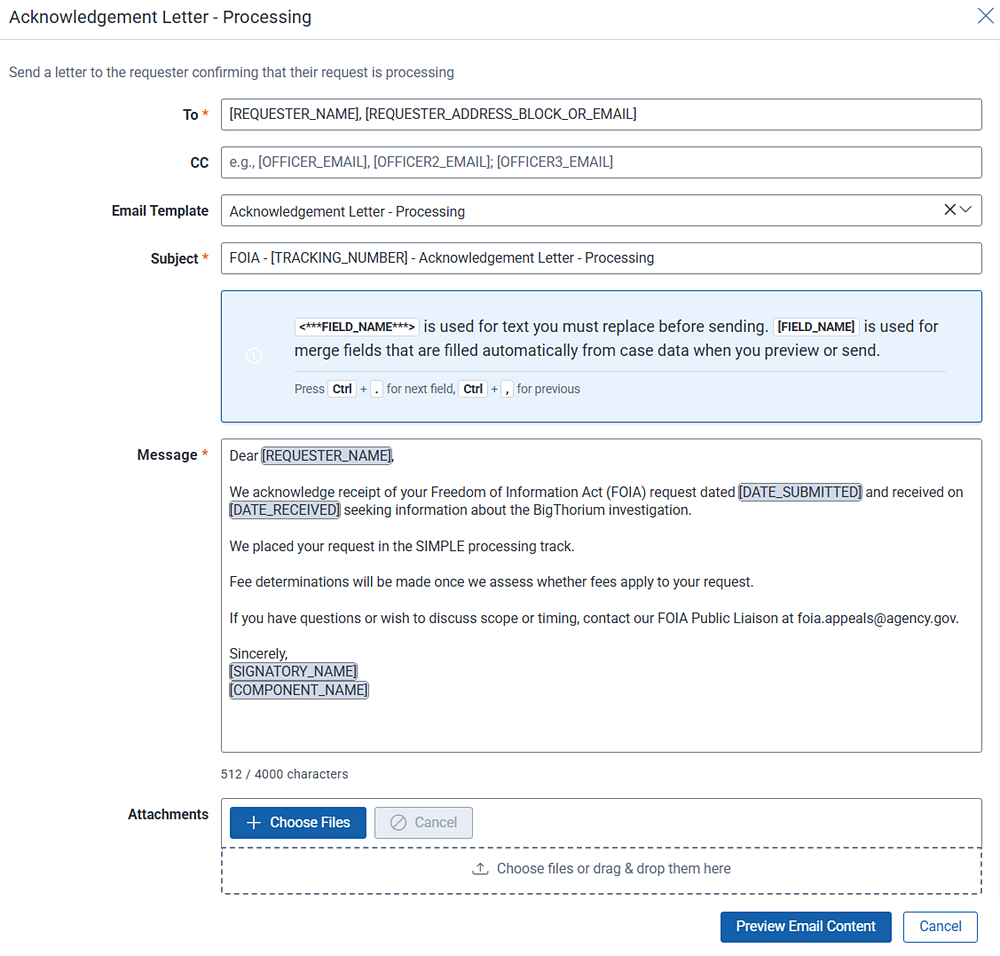Click the bottom Cancel button

pos(940,927)
